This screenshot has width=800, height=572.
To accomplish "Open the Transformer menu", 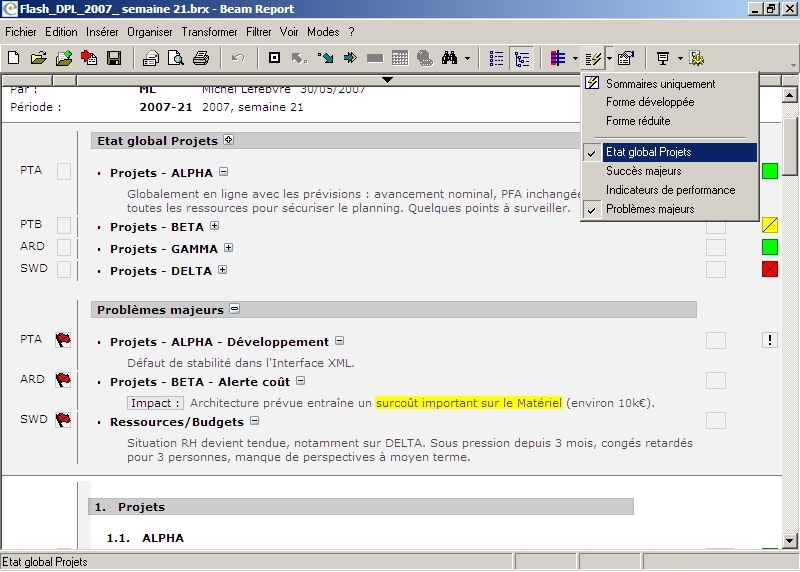I will [209, 32].
